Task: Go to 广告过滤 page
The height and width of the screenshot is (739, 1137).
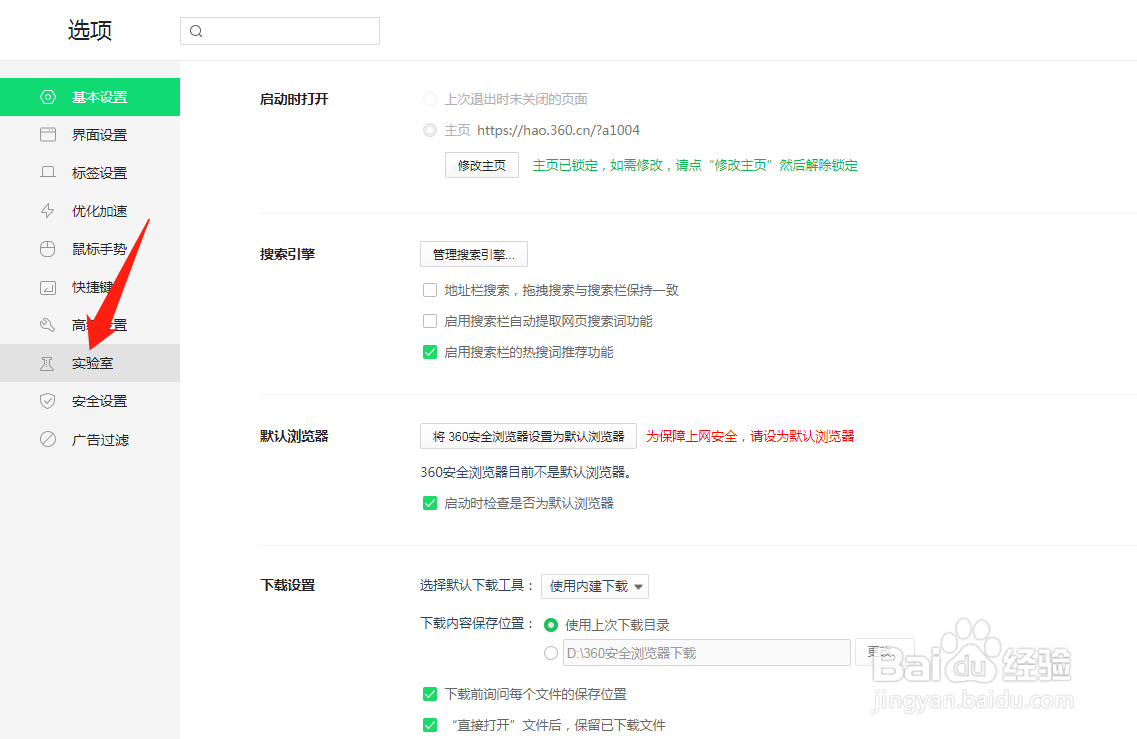Action: point(90,439)
